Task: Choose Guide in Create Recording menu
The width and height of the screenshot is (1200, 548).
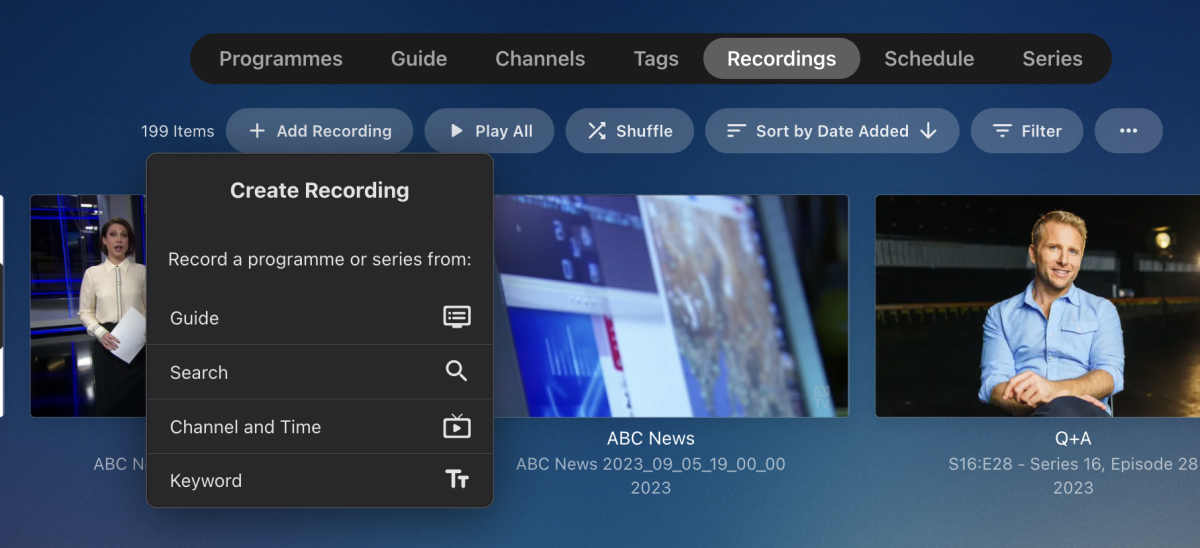Action: (320, 318)
